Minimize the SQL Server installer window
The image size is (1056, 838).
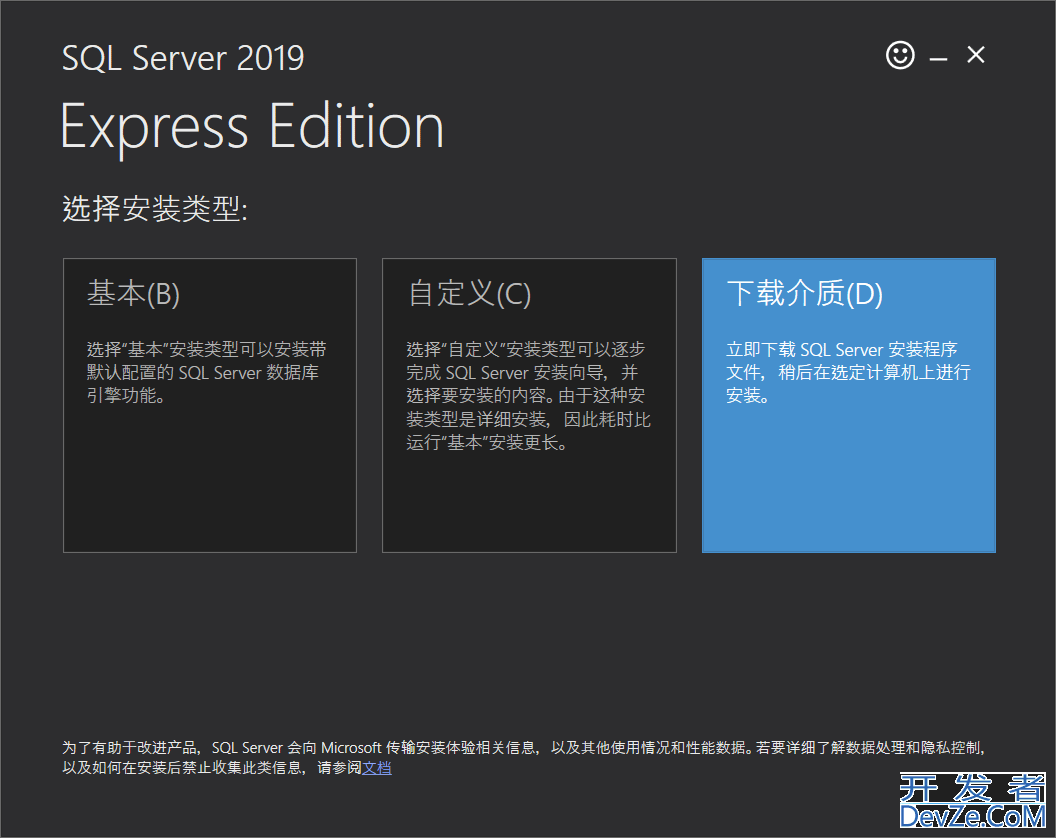(x=938, y=59)
